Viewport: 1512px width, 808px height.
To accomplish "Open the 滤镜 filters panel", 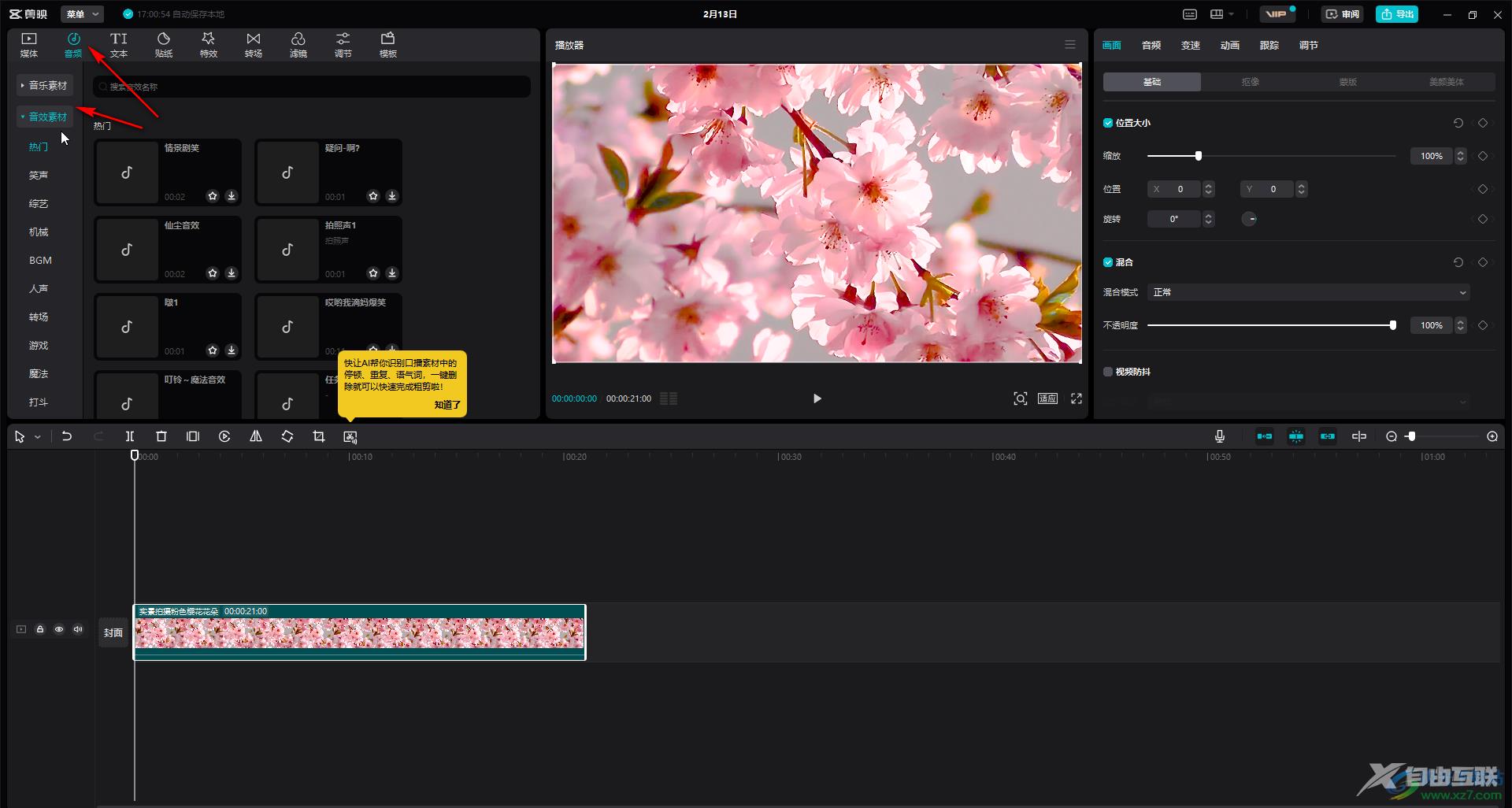I will (x=298, y=45).
